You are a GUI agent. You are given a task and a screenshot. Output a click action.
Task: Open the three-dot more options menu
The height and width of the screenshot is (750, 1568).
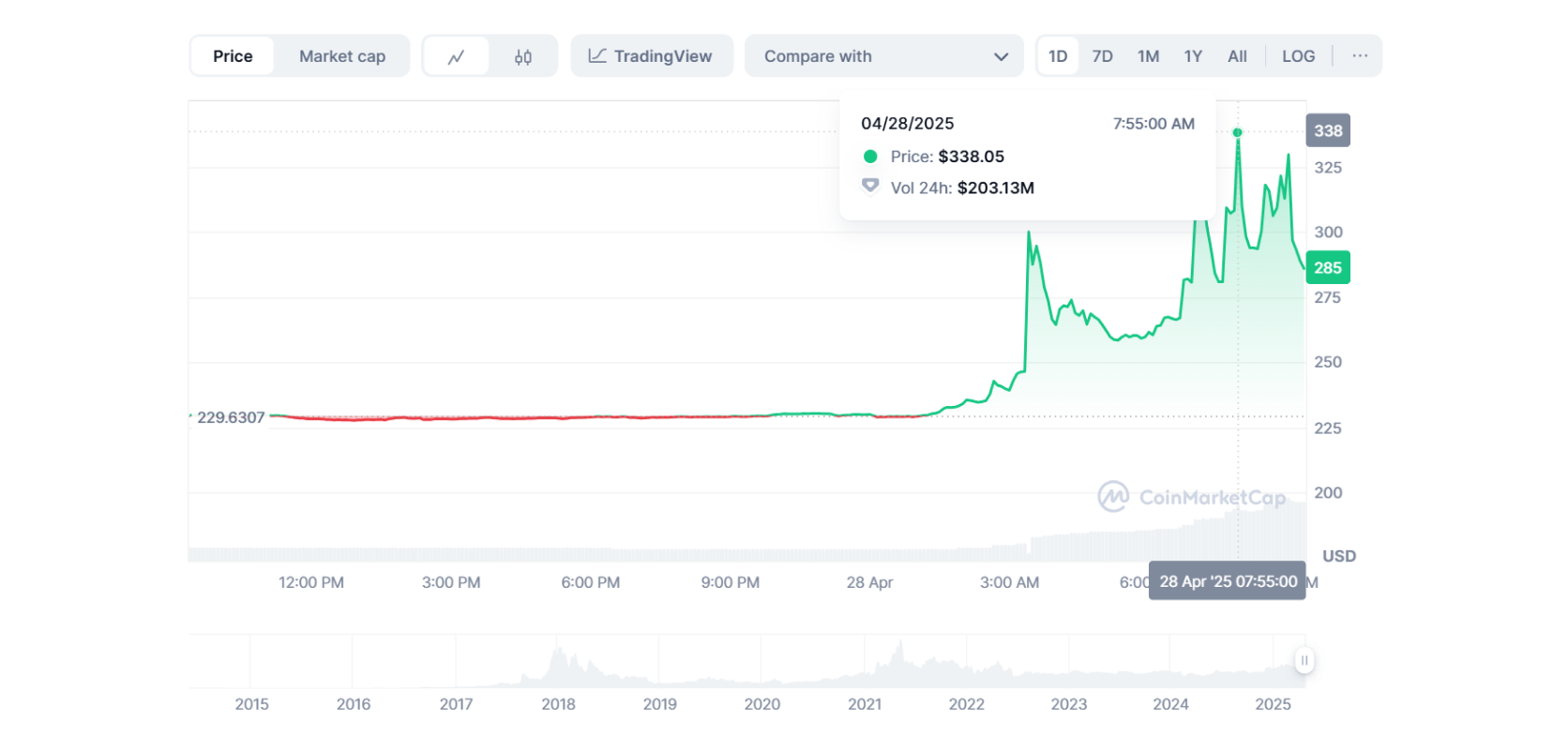[1360, 56]
